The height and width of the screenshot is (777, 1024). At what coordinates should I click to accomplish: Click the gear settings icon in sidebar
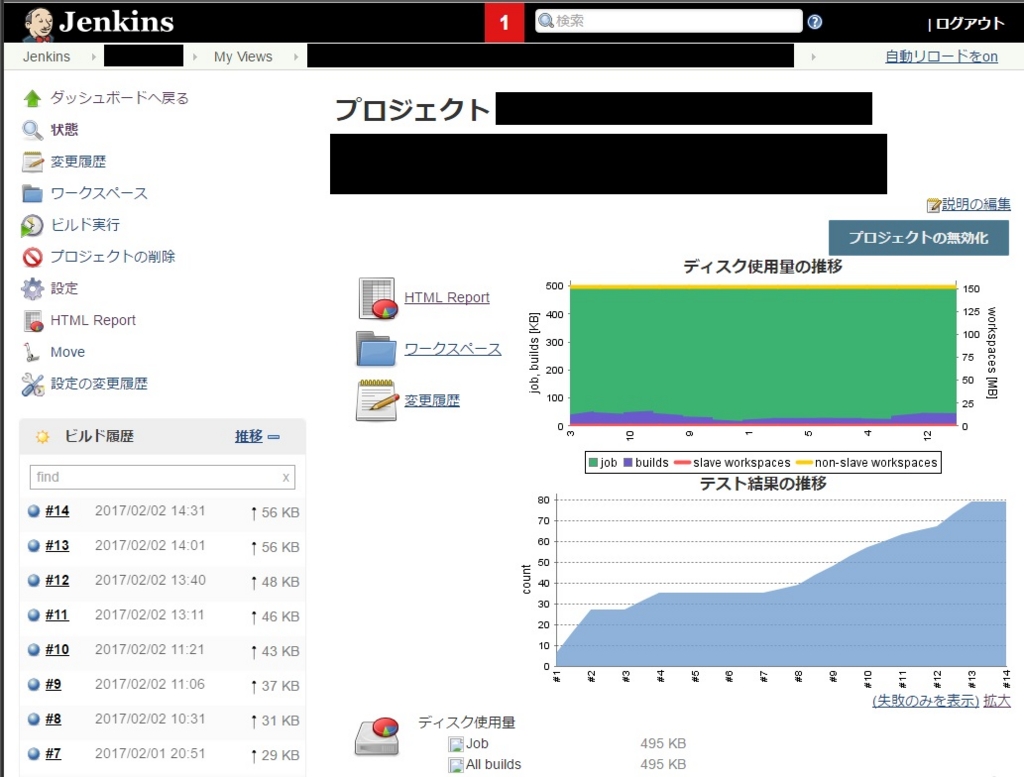(x=32, y=289)
